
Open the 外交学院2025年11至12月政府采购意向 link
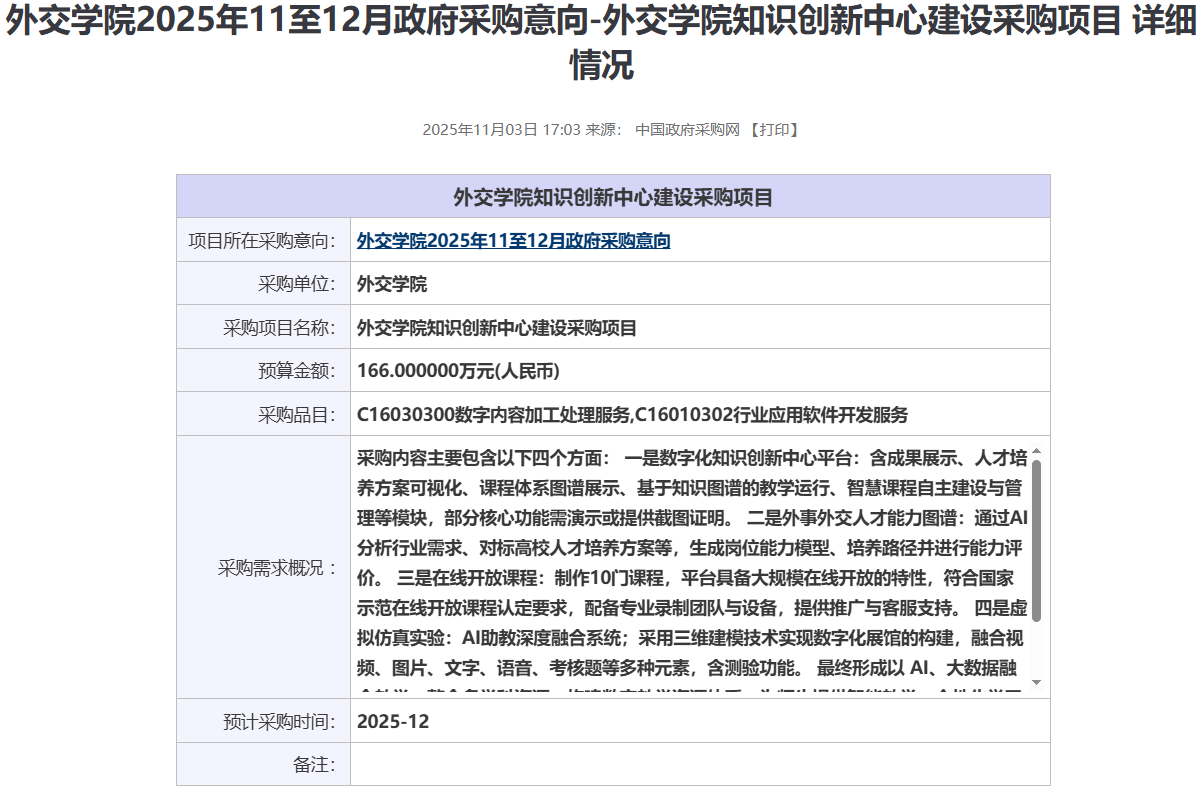coord(513,241)
